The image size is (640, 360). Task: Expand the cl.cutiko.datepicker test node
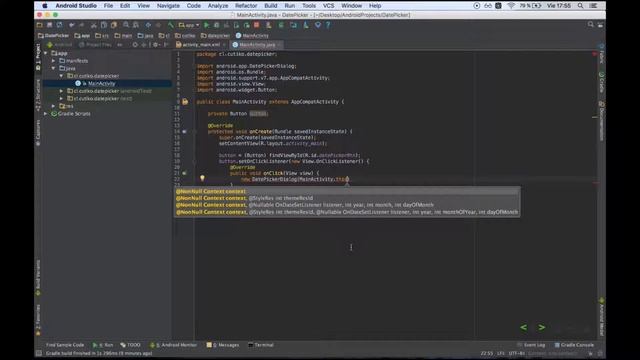click(x=61, y=98)
